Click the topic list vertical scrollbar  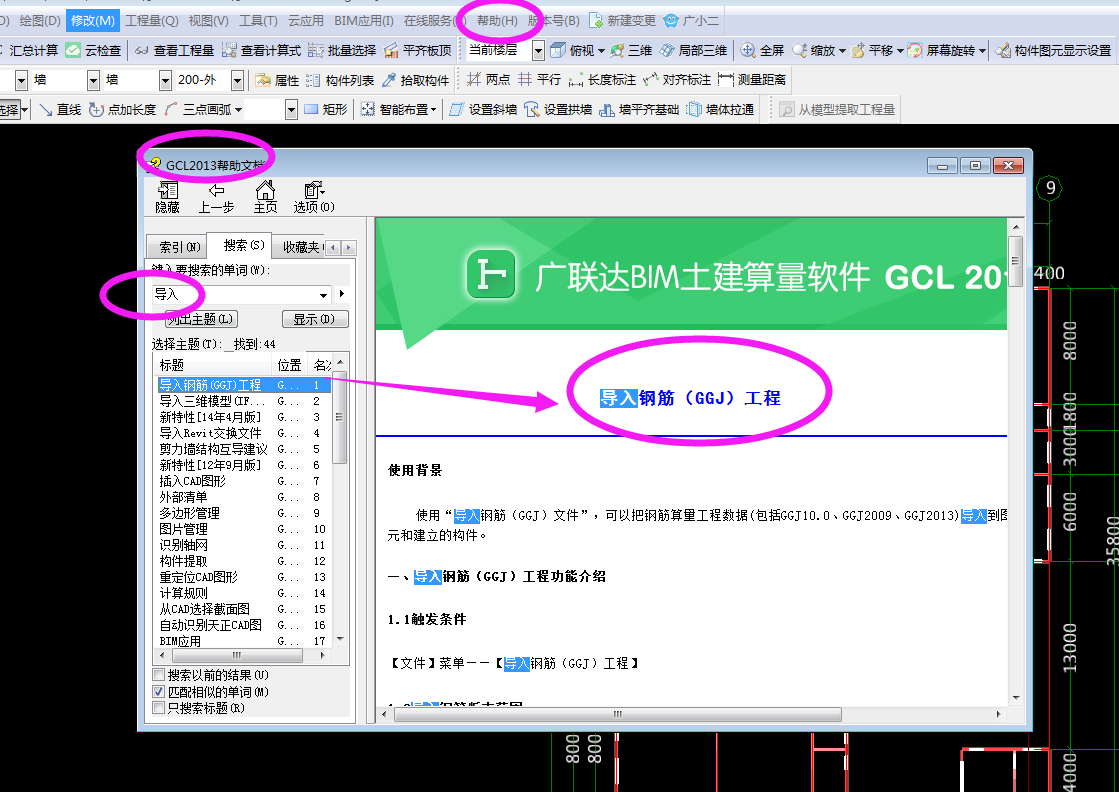pos(340,499)
